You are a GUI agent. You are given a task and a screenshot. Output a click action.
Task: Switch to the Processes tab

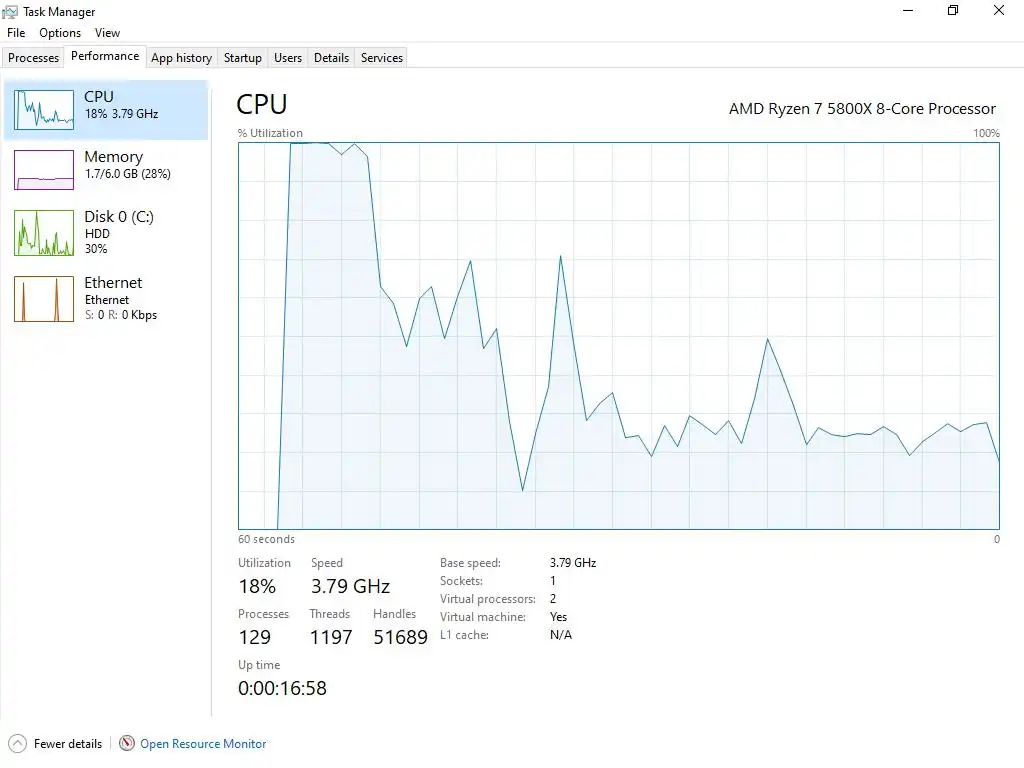point(33,57)
